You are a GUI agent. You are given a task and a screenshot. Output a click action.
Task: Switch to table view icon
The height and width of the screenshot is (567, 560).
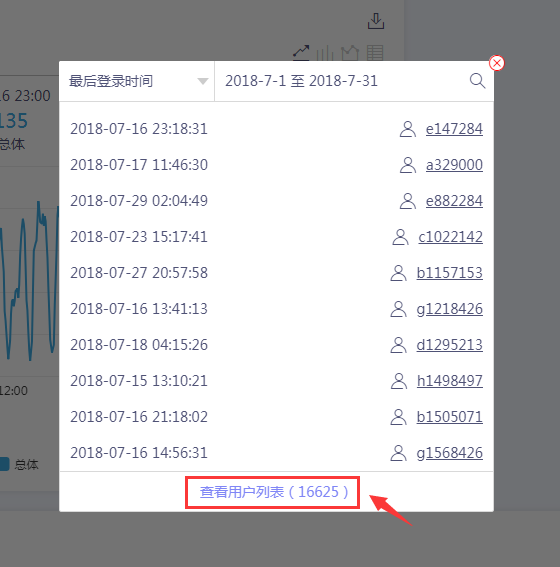click(375, 53)
